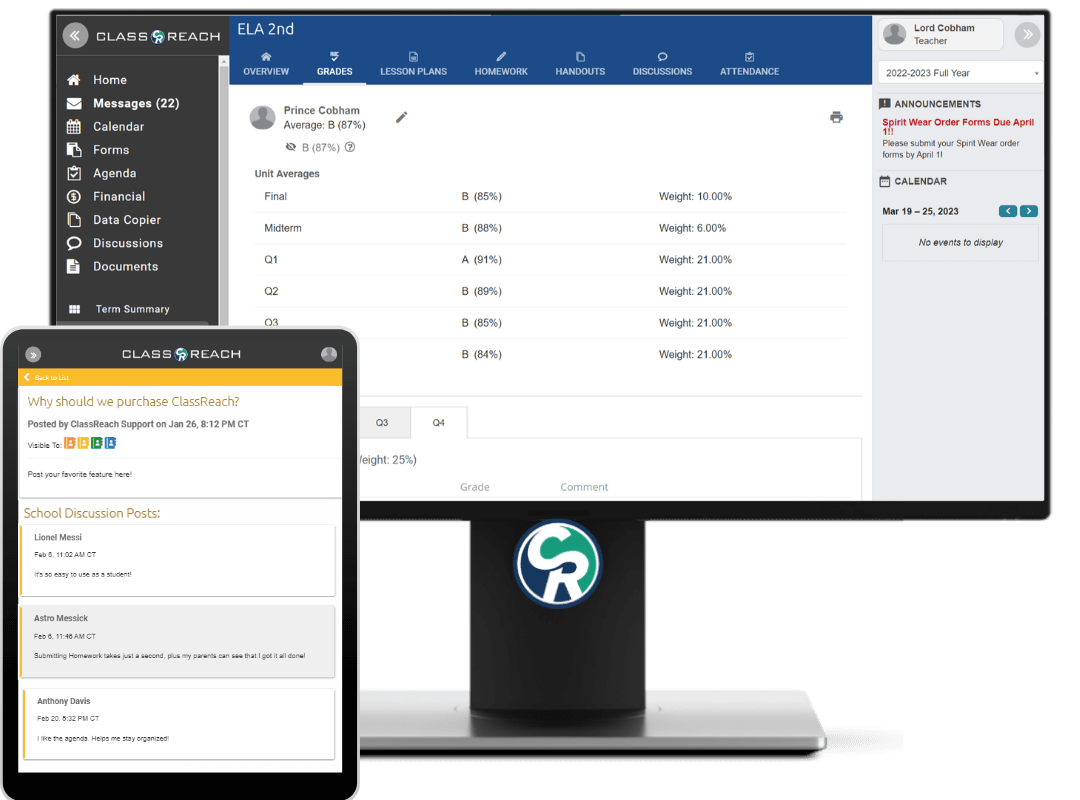Open Lionel Messi's discussion post
This screenshot has width=1080, height=800.
point(178,560)
